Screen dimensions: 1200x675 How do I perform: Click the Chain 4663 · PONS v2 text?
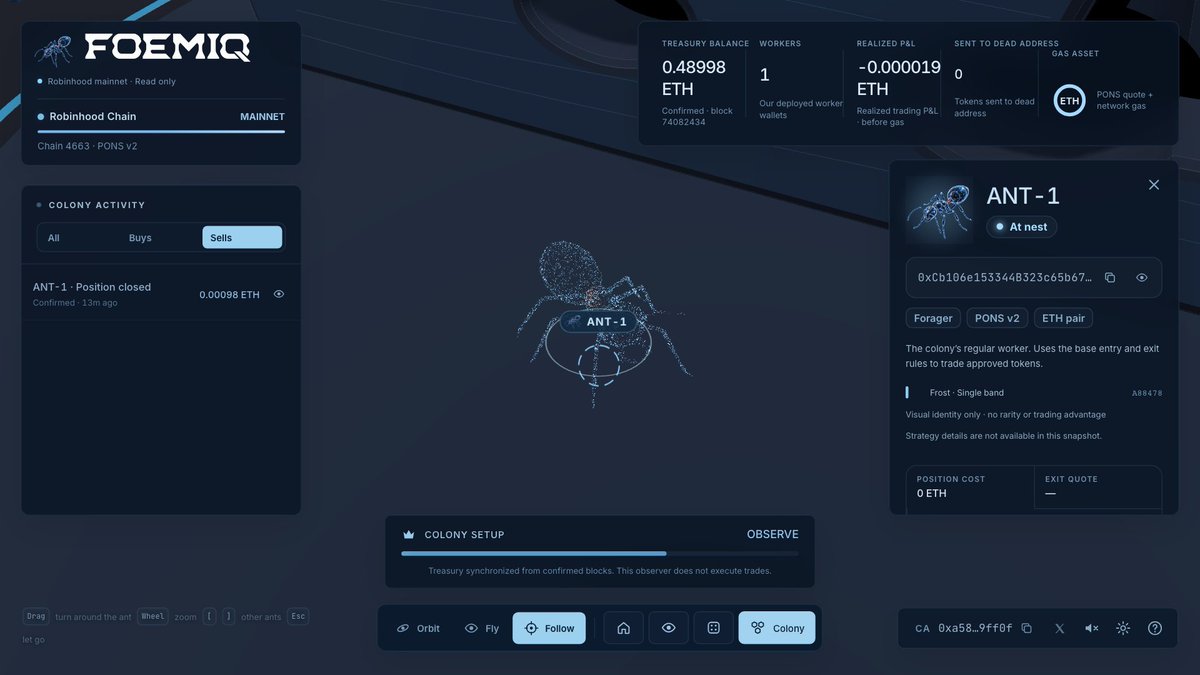(x=87, y=146)
